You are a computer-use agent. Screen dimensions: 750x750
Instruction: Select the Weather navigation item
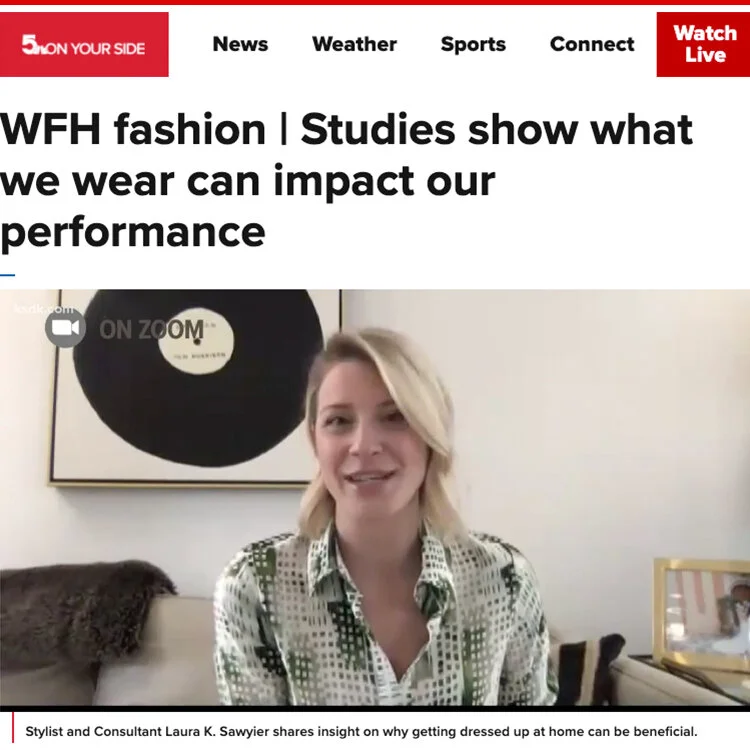tap(354, 44)
